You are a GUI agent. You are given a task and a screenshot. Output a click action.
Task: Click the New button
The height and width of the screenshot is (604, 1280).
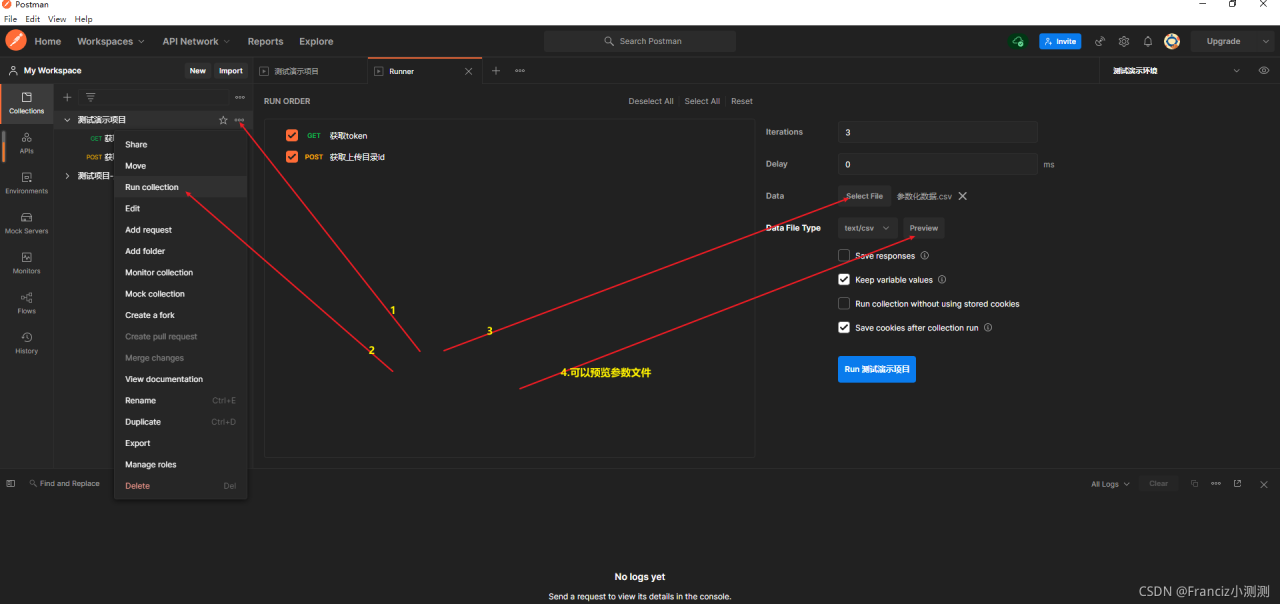click(198, 71)
